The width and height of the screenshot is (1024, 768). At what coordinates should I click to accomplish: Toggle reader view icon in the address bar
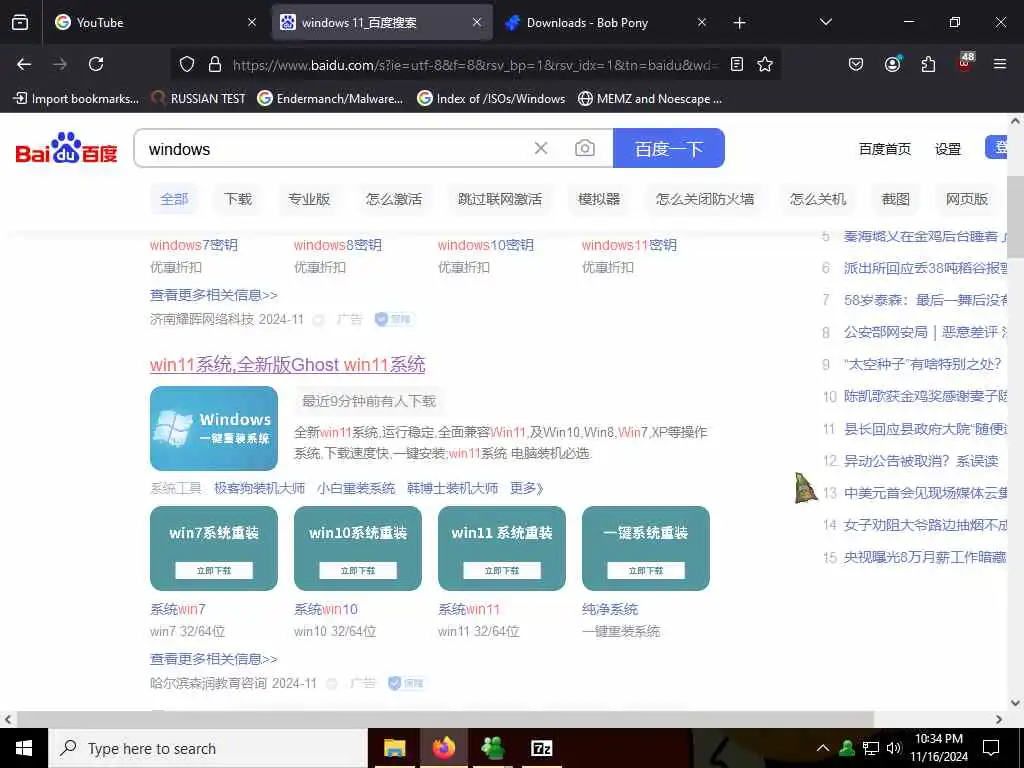(737, 64)
